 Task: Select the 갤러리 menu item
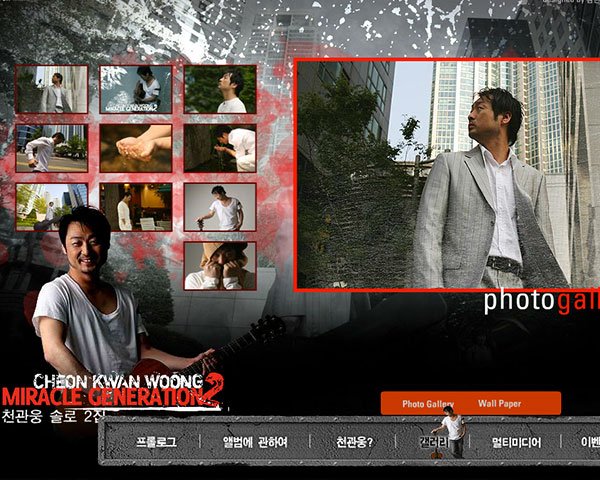pyautogui.click(x=434, y=441)
